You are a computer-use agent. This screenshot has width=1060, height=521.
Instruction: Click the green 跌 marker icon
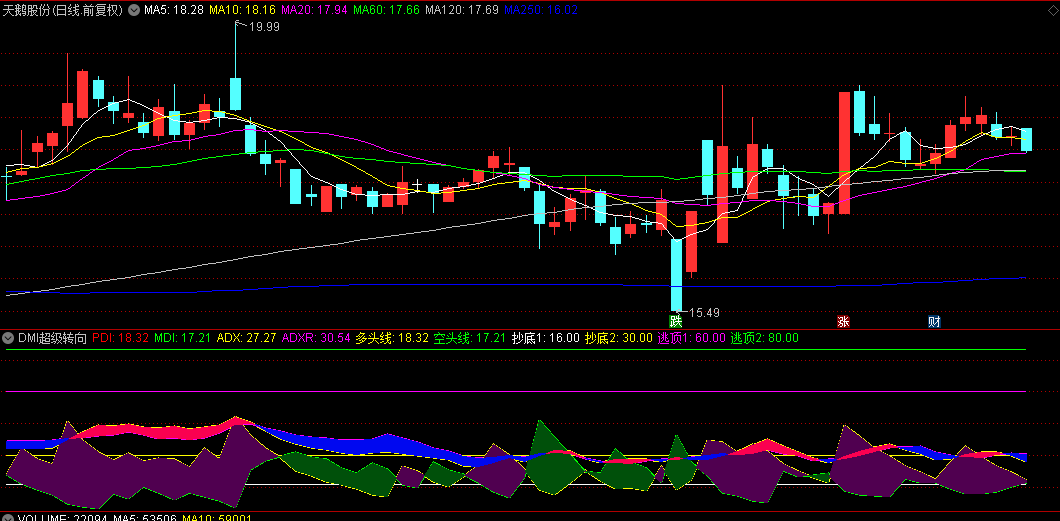point(675,321)
